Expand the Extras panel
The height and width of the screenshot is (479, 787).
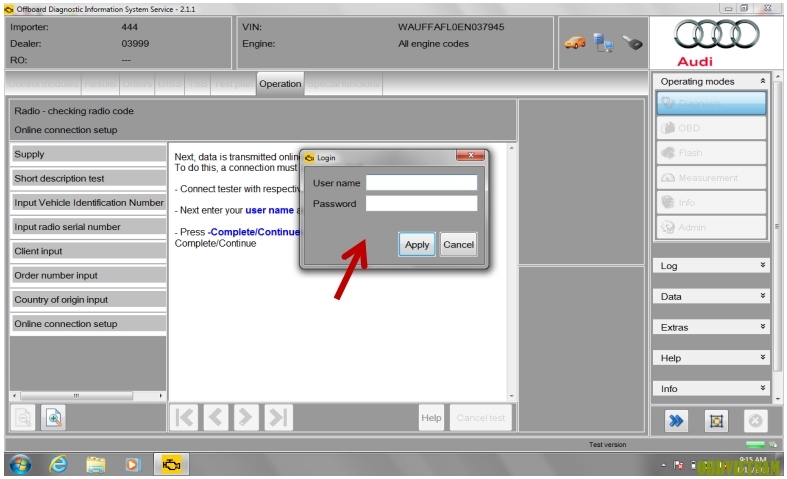[711, 327]
